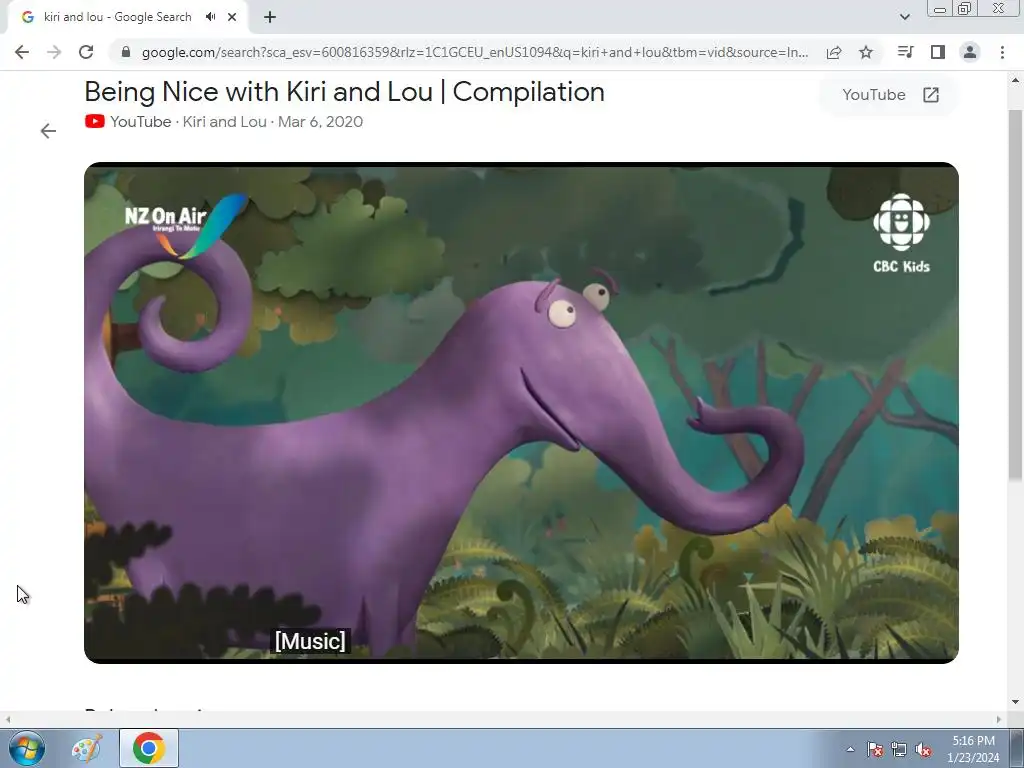Open the Chrome profile menu
Screen dimensions: 1024x768
tap(970, 52)
